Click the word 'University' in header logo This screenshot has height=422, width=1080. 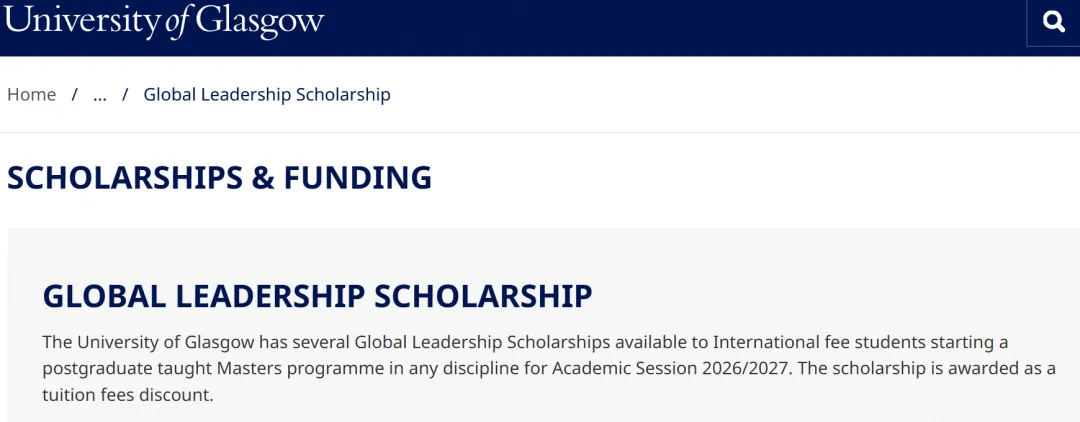(x=82, y=20)
